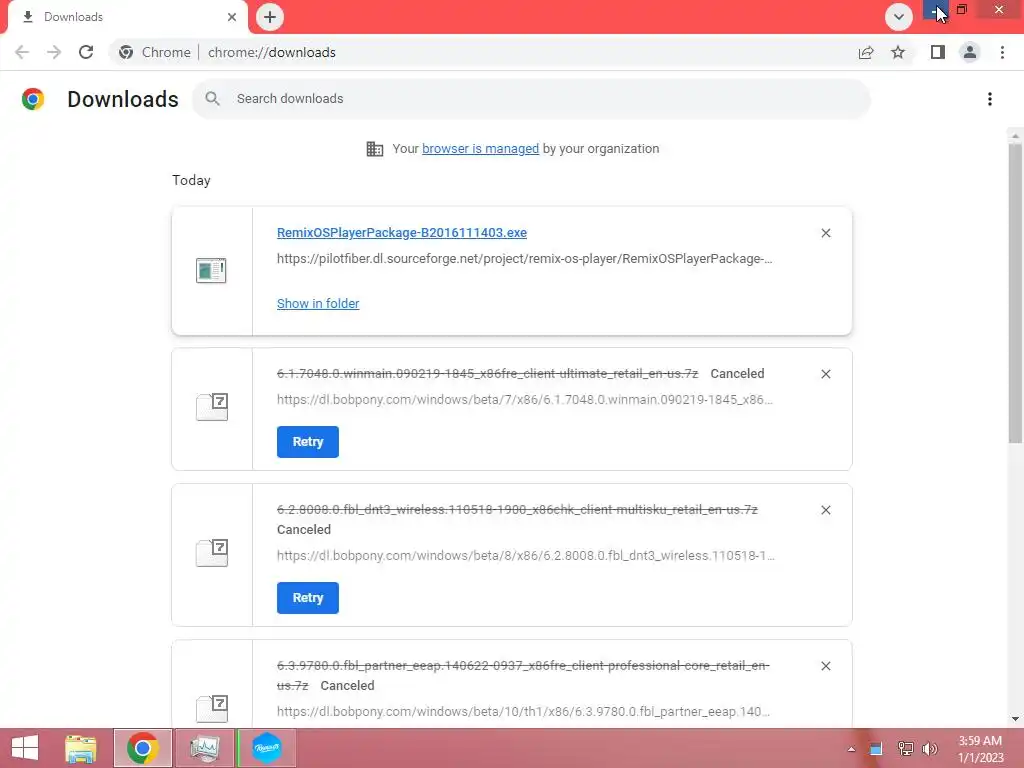Click the dl.bobpony.com beta/8 URL text
Viewport: 1024px width, 768px height.
(526, 556)
